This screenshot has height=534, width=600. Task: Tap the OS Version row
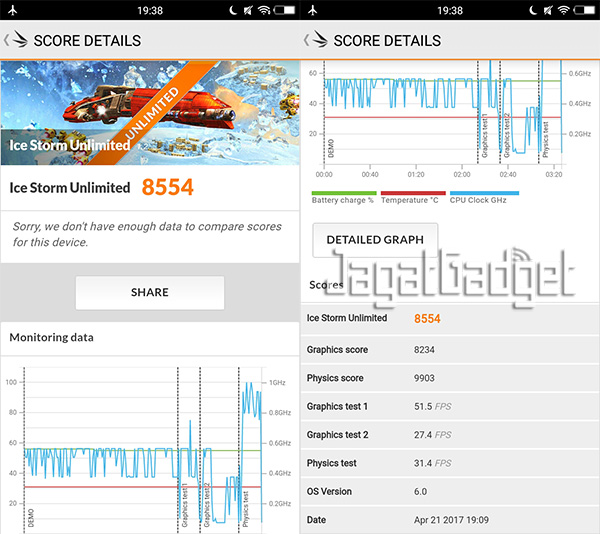pyautogui.click(x=450, y=491)
